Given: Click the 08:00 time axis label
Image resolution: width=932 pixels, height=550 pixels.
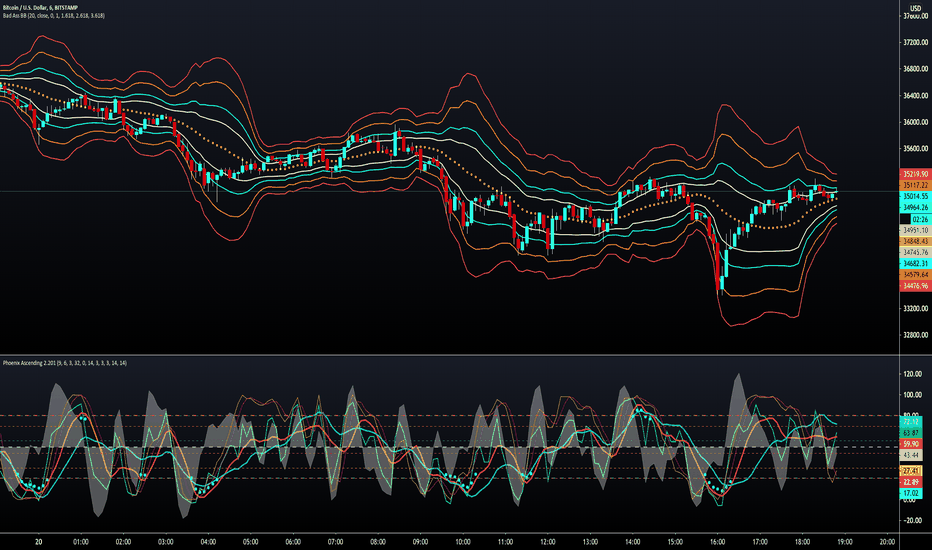Looking at the screenshot, I should 378,542.
